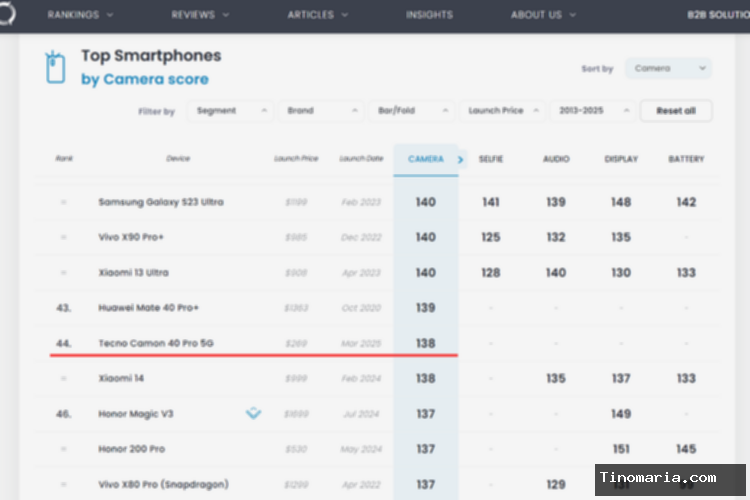Click the Device column header
The height and width of the screenshot is (500, 750).
coord(178,158)
